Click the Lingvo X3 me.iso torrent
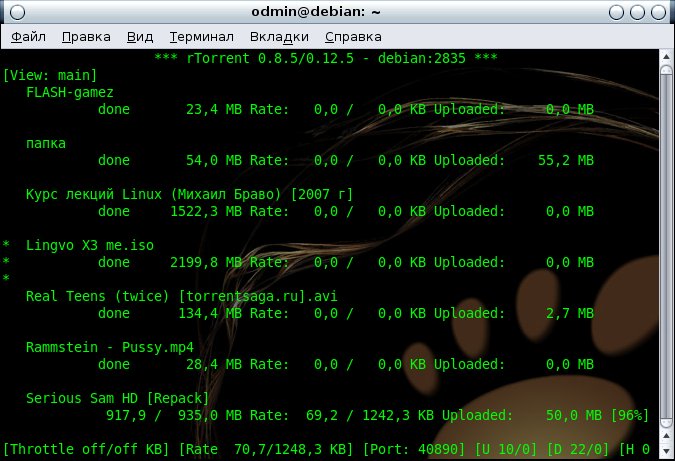This screenshot has width=675, height=461. point(90,245)
